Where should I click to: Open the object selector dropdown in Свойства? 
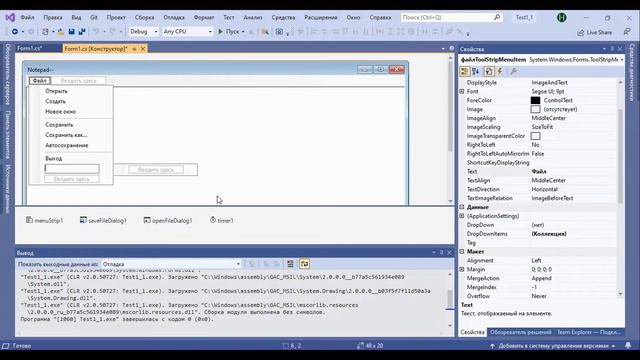[622, 60]
